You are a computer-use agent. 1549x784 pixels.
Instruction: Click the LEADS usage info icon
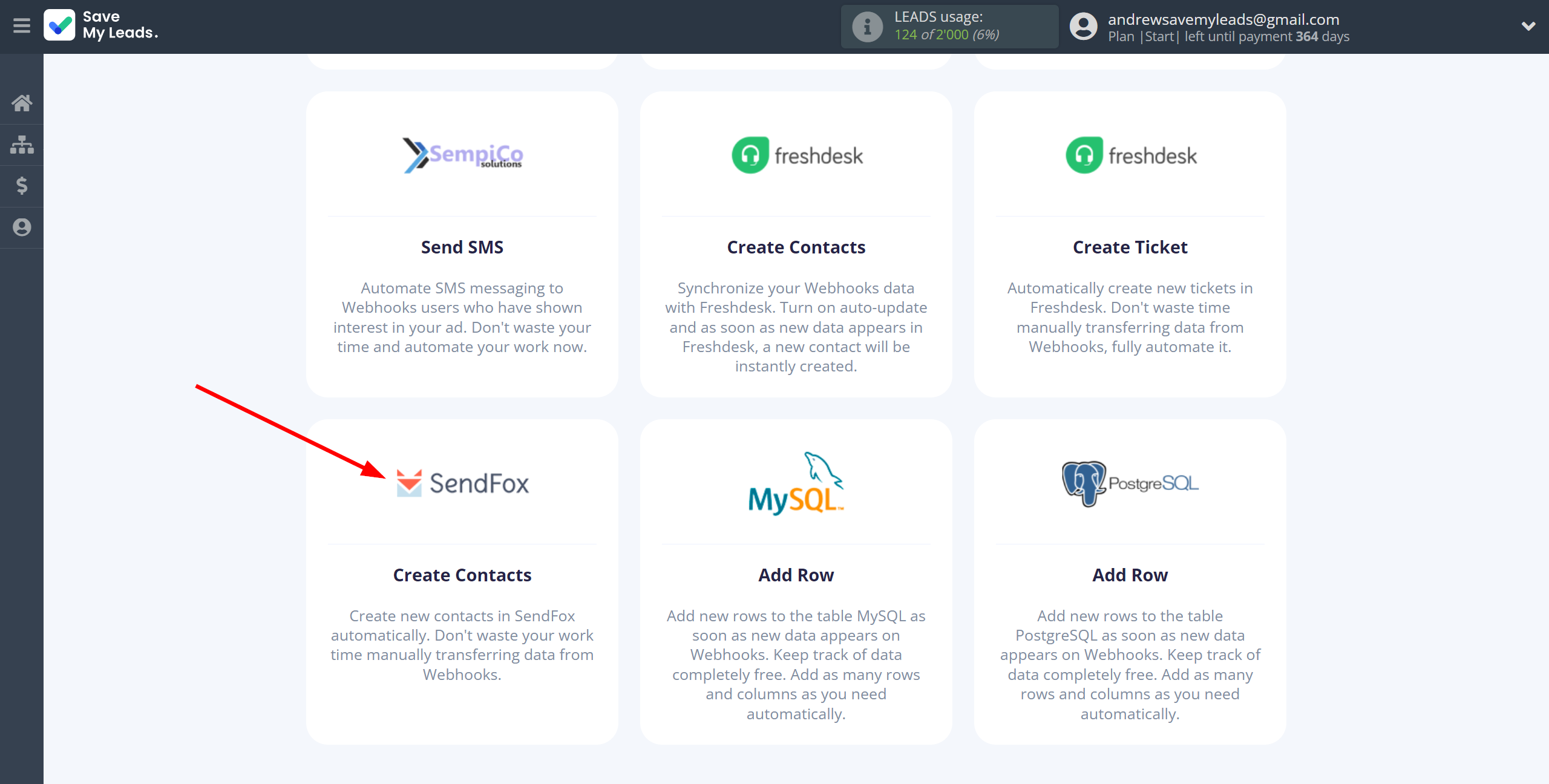pyautogui.click(x=867, y=27)
